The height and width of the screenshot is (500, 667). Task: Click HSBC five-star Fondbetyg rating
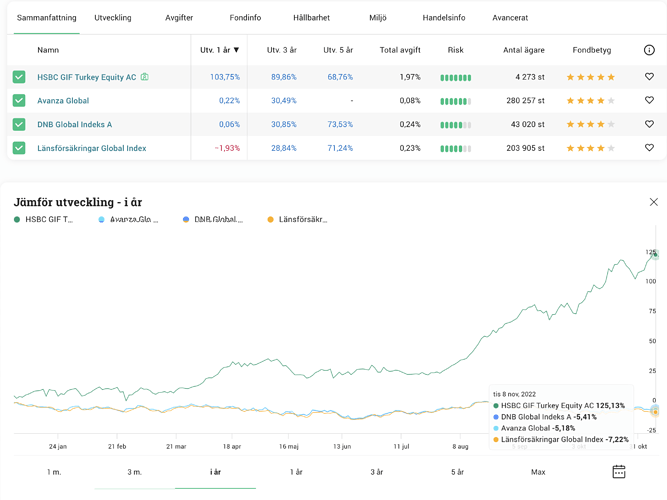pyautogui.click(x=590, y=77)
